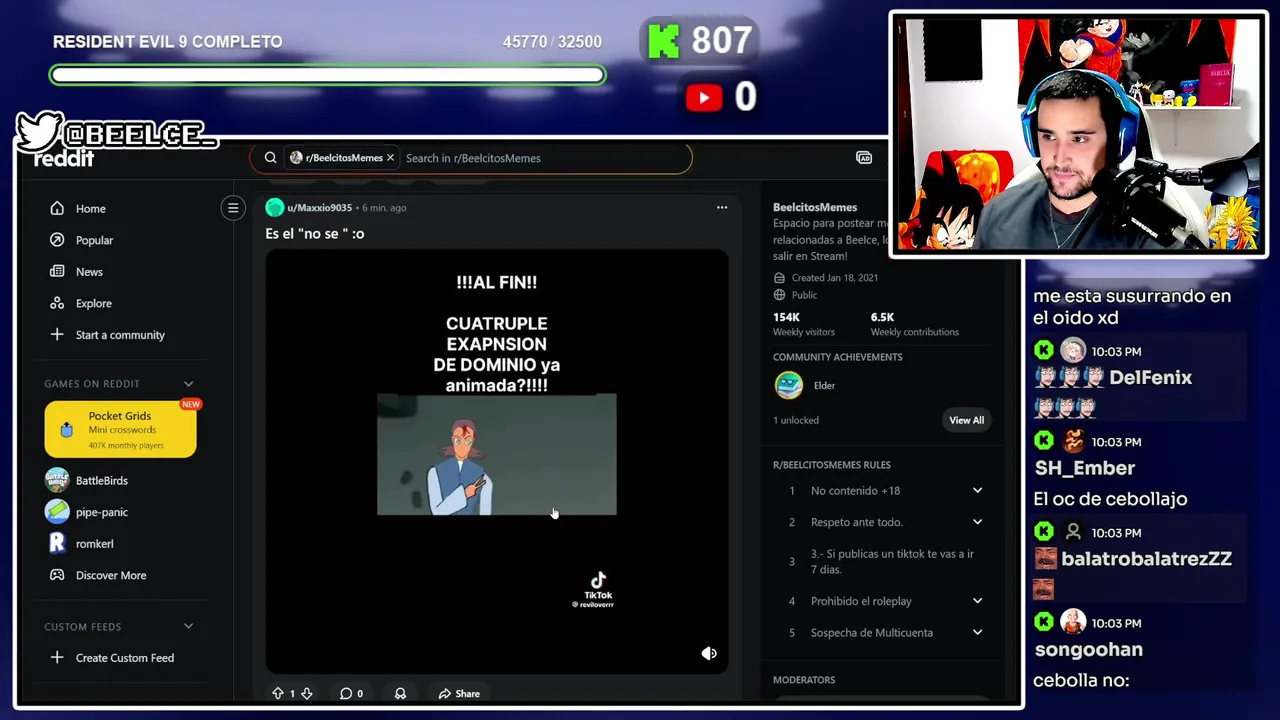The height and width of the screenshot is (720, 1280).
Task: Click the Elder achievement badge
Action: click(789, 385)
